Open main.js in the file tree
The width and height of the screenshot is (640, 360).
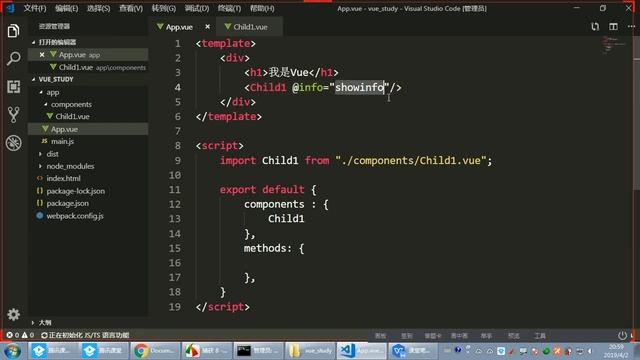(88, 141)
